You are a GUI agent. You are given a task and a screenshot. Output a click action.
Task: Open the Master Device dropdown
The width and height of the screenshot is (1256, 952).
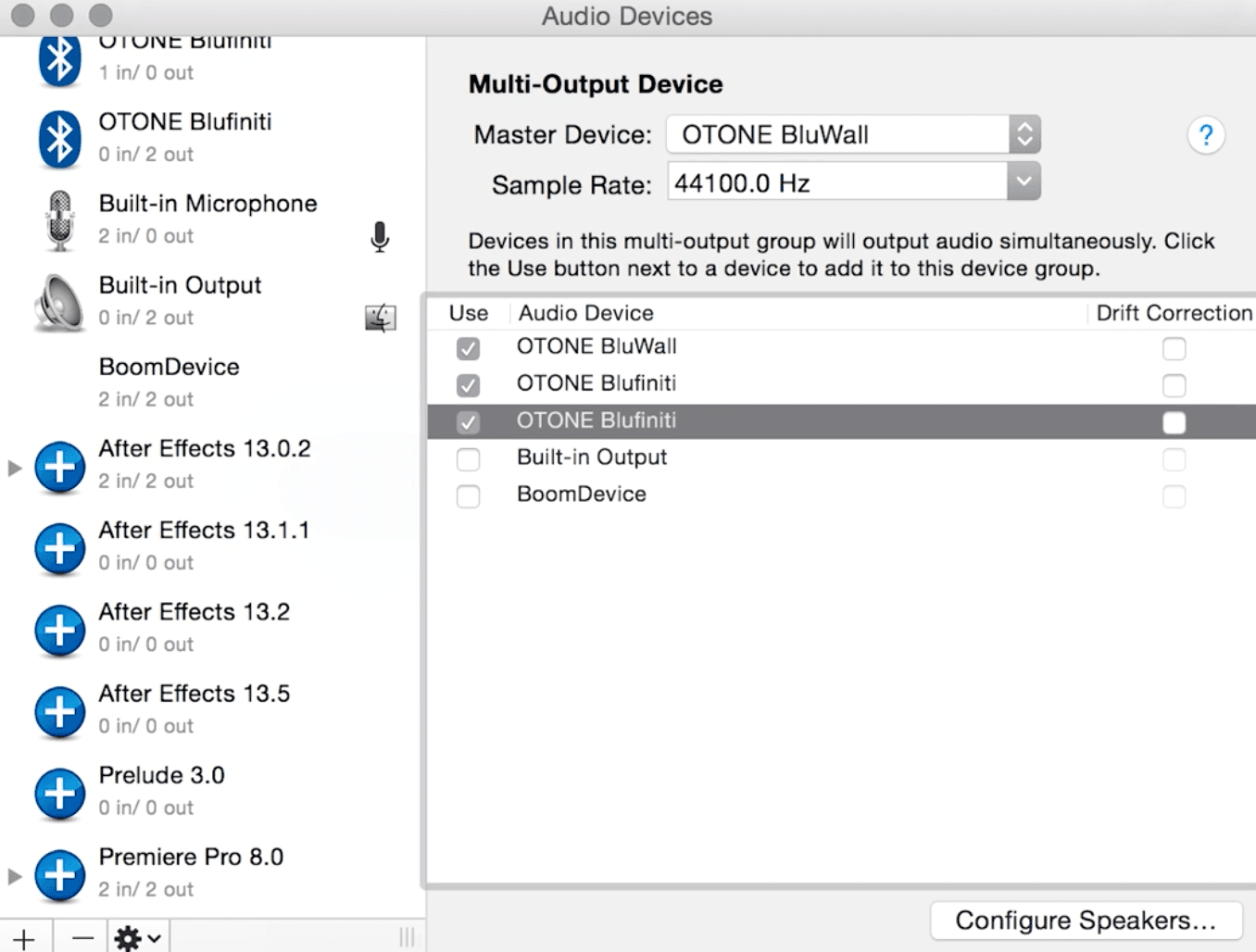[x=853, y=134]
